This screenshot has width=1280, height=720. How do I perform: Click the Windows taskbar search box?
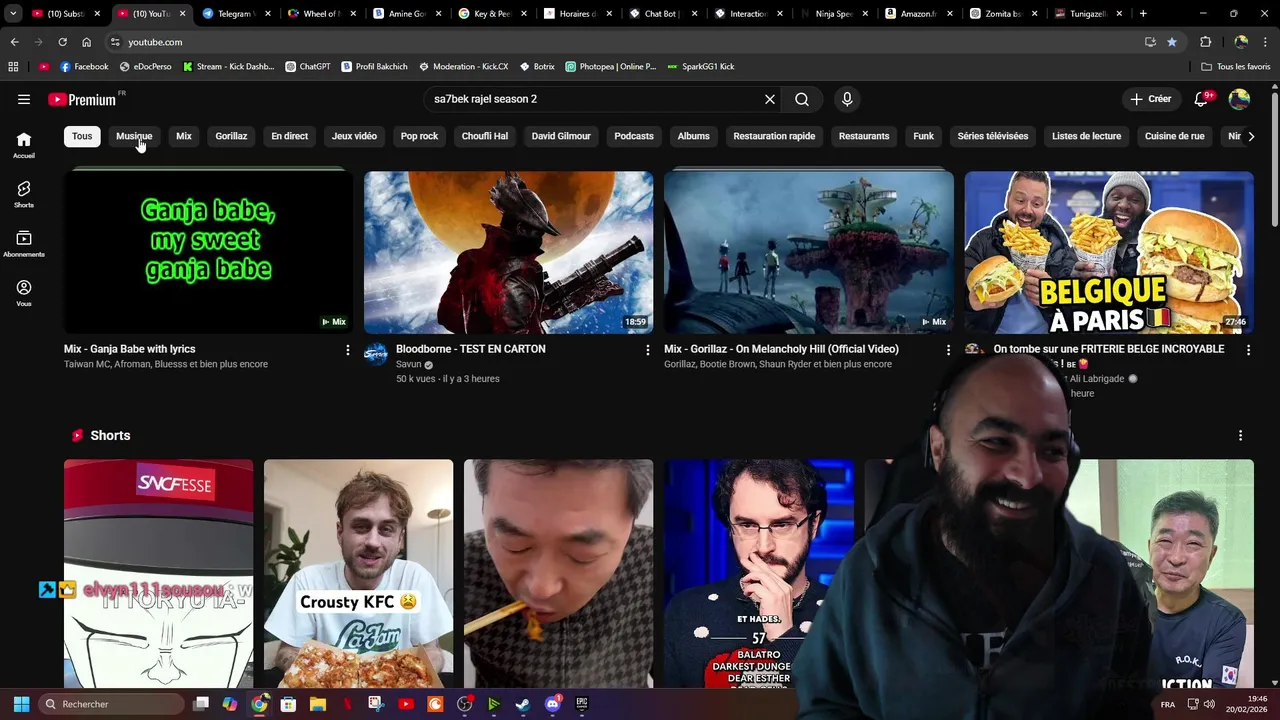111,704
